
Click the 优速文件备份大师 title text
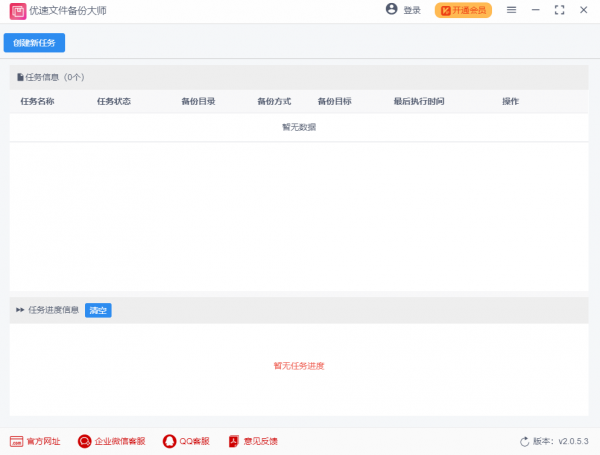[68, 11]
